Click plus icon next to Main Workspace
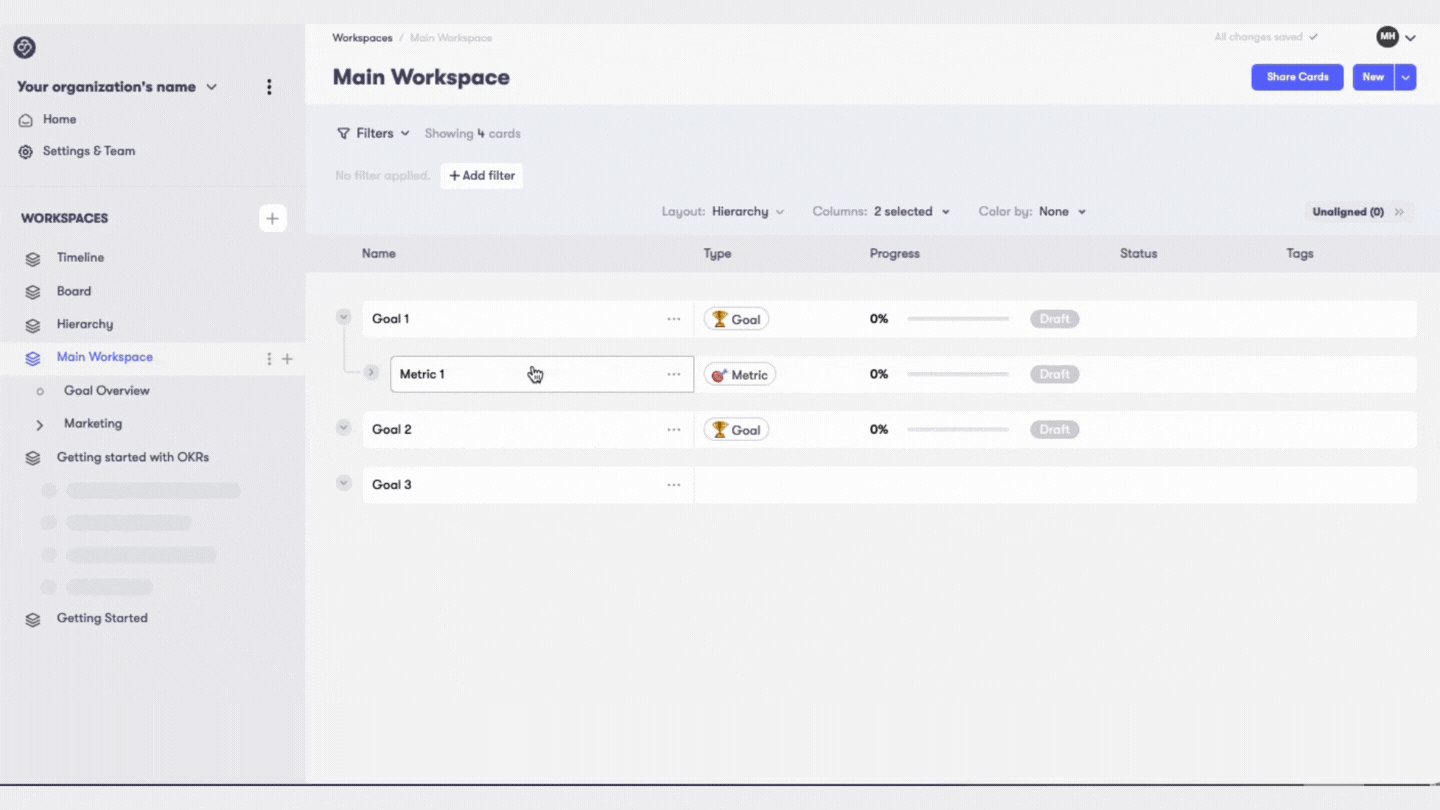This screenshot has width=1440, height=810. pyautogui.click(x=287, y=358)
